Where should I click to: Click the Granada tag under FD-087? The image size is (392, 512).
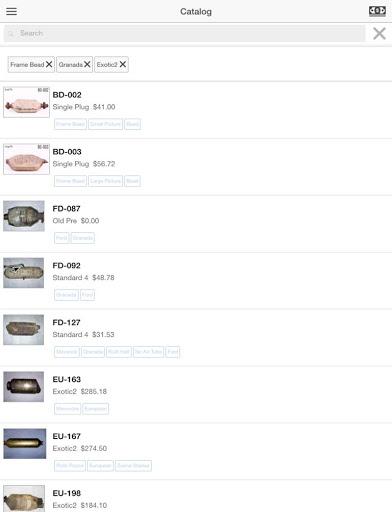(83, 238)
